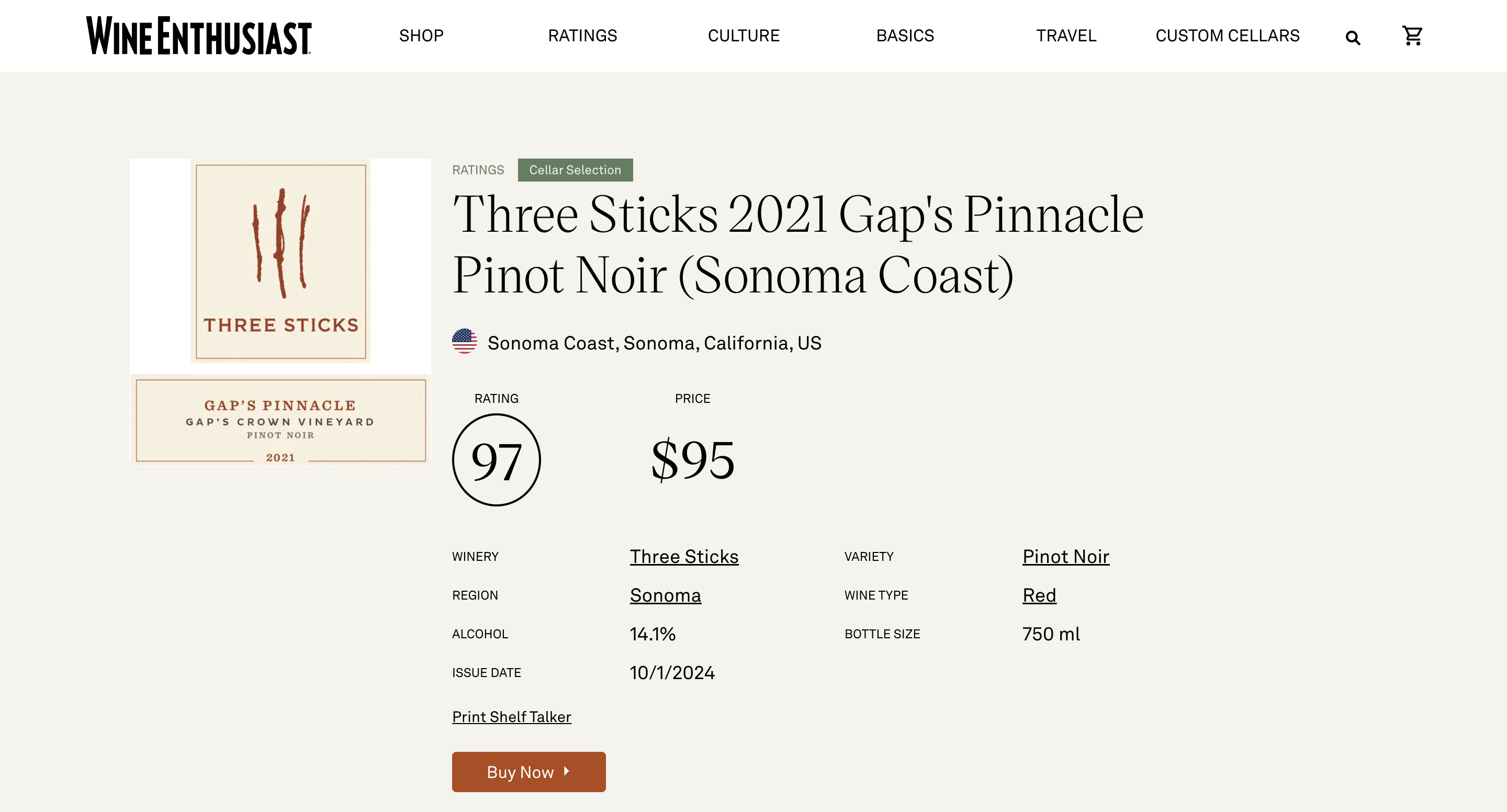Click the 97 rating circle
Image resolution: width=1507 pixels, height=812 pixels.
click(x=496, y=460)
